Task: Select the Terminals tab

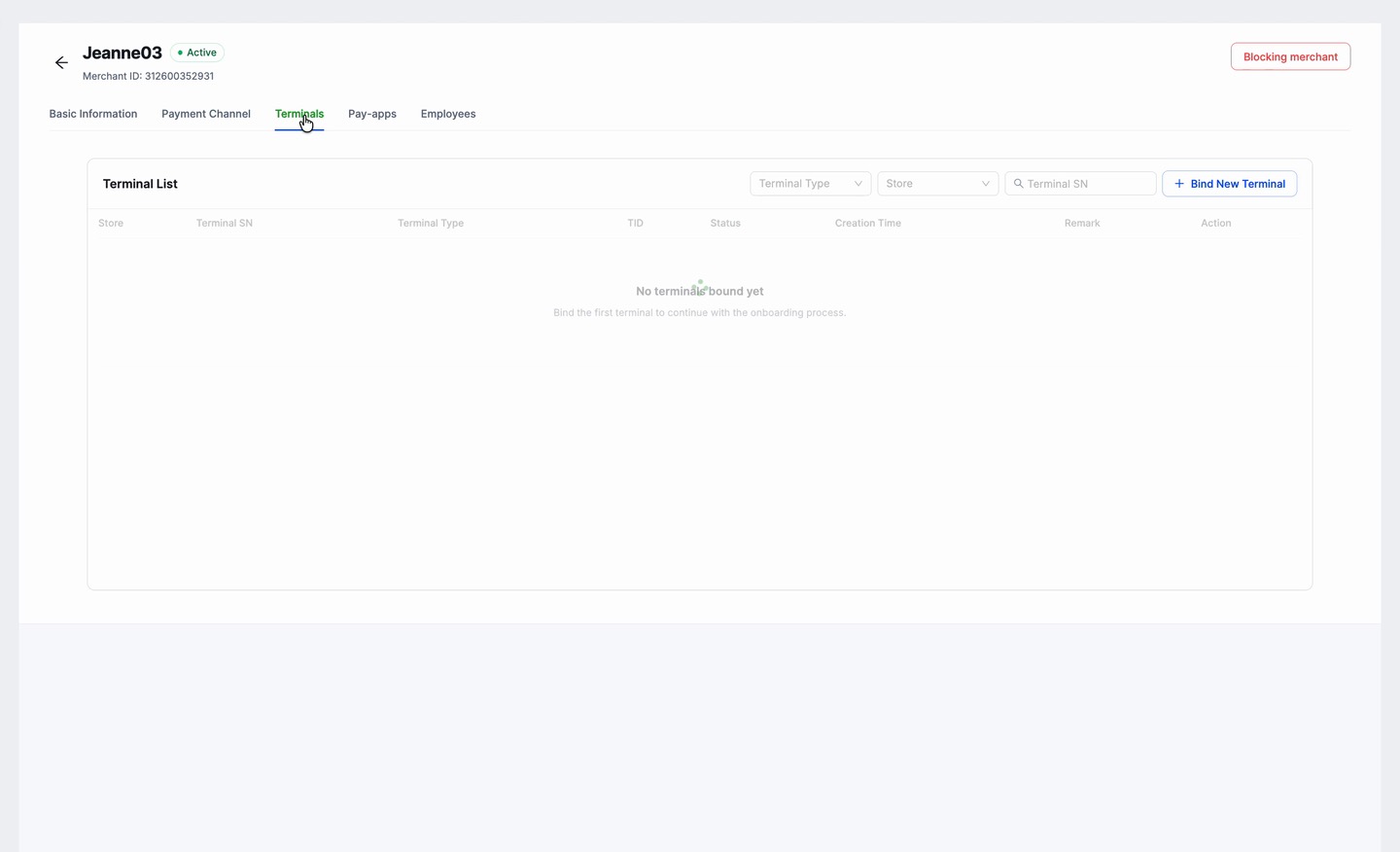Action: [x=299, y=114]
